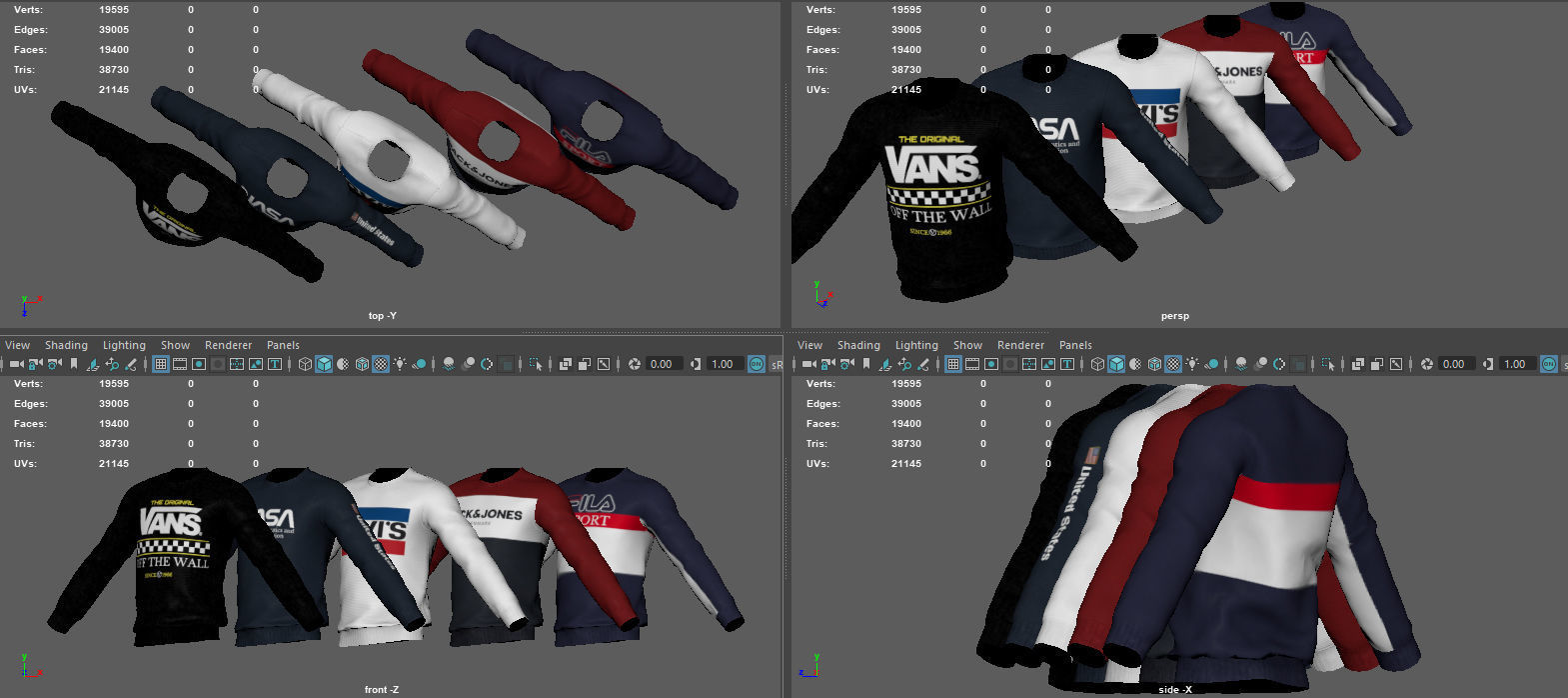Toggle Grid display in front -Z panel toolbar

pos(160,364)
